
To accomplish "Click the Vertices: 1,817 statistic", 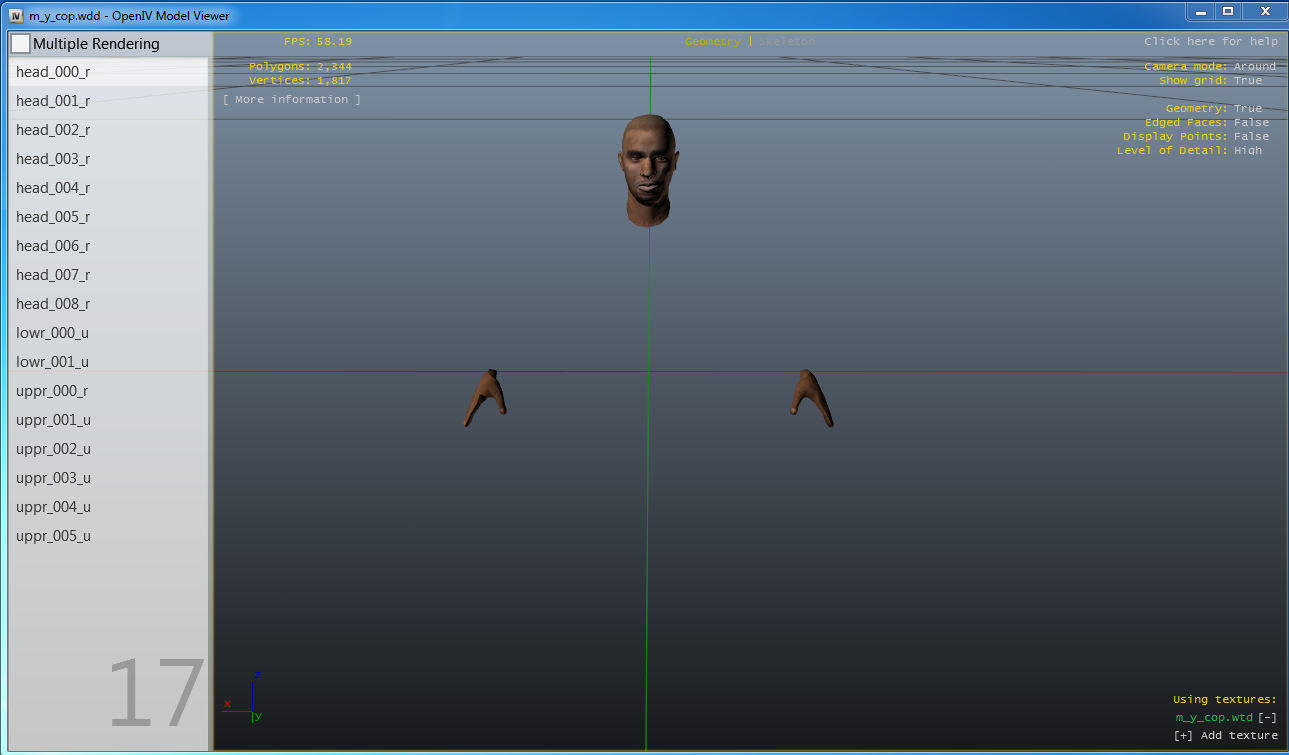I will tap(300, 80).
